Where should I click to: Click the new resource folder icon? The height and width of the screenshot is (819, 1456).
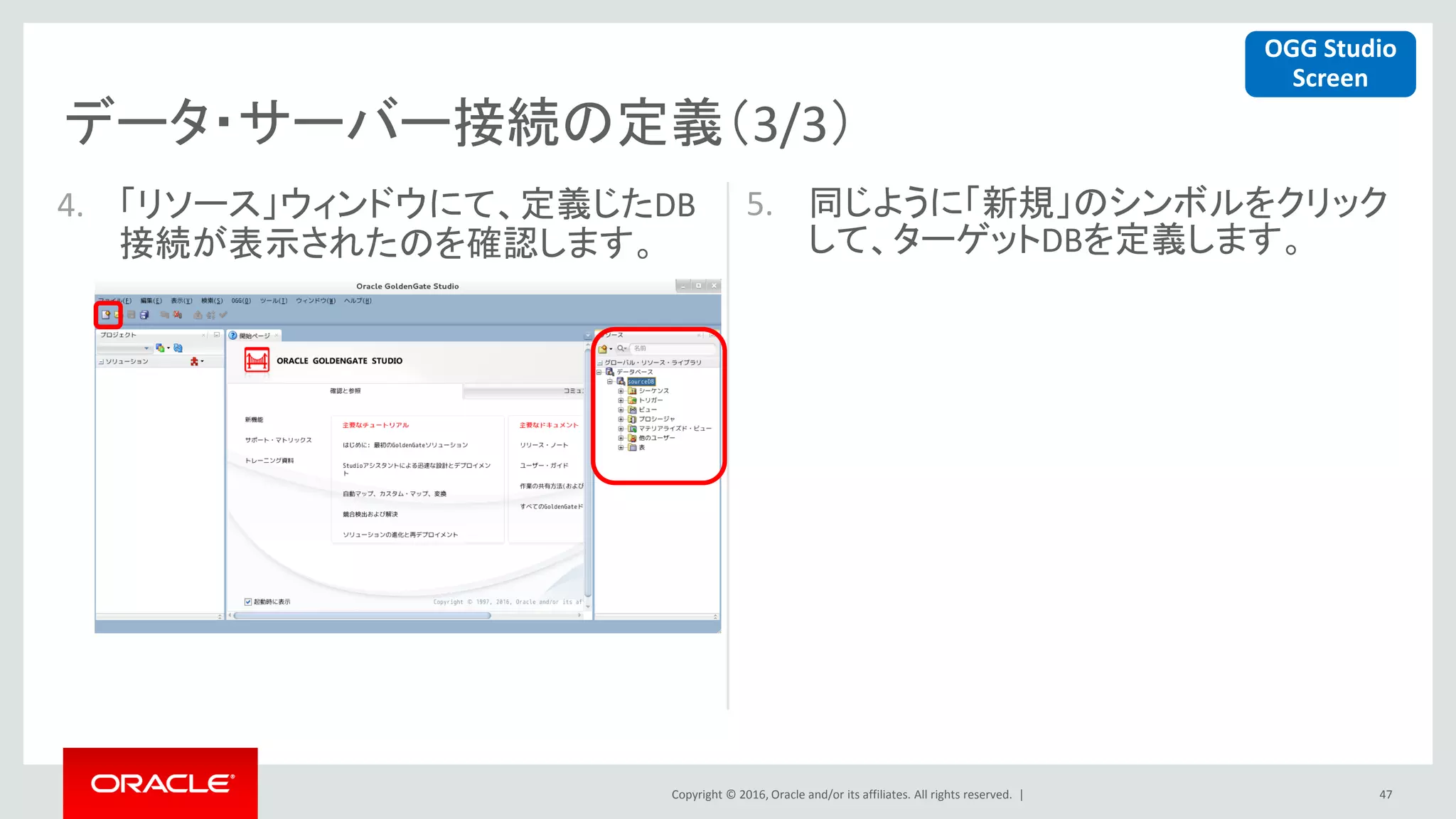pyautogui.click(x=603, y=348)
